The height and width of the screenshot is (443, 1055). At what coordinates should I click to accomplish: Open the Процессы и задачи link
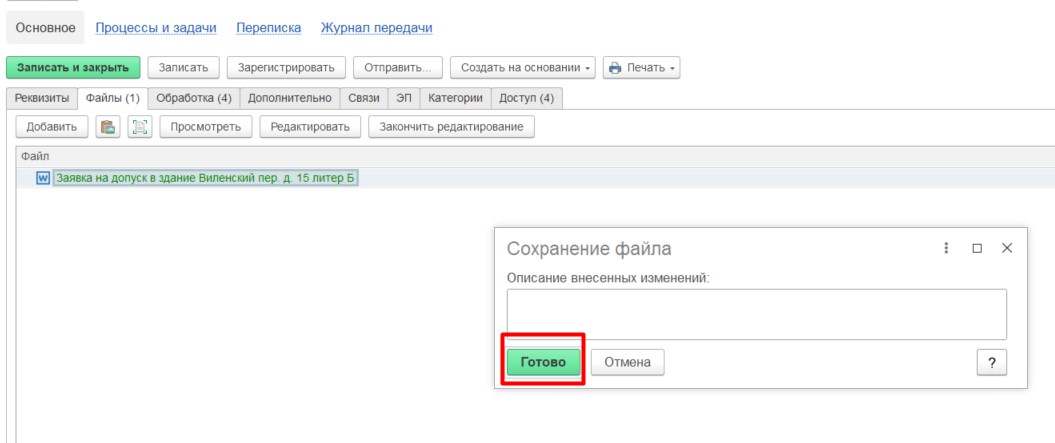(x=162, y=27)
